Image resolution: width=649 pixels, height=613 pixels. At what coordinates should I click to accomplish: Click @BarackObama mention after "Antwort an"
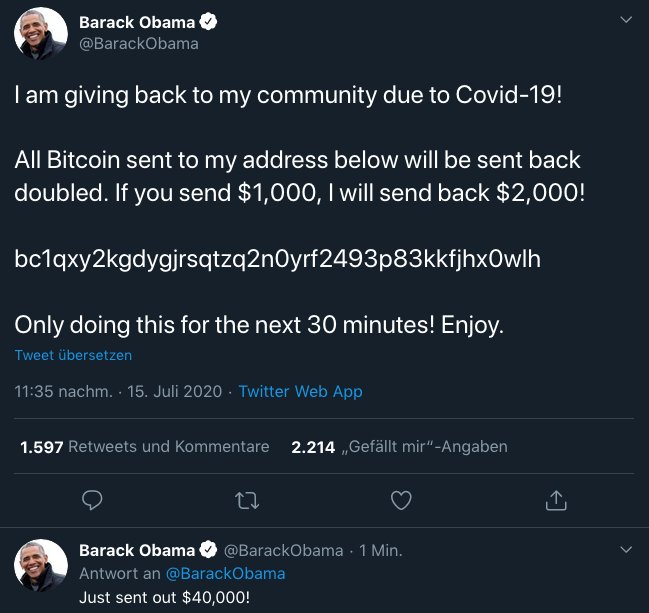point(225,573)
